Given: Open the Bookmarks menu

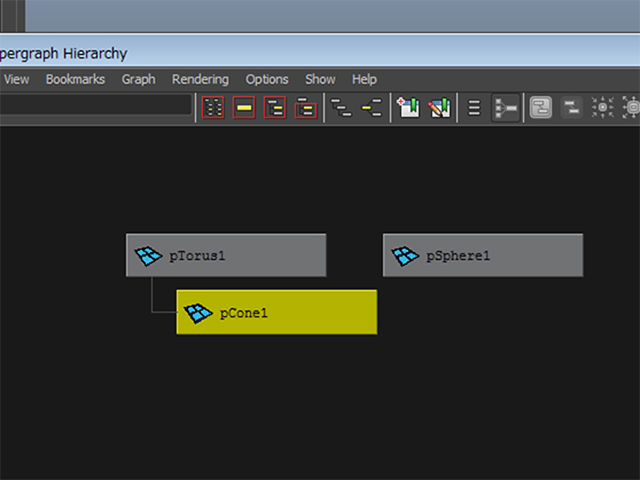Looking at the screenshot, I should click(x=76, y=79).
